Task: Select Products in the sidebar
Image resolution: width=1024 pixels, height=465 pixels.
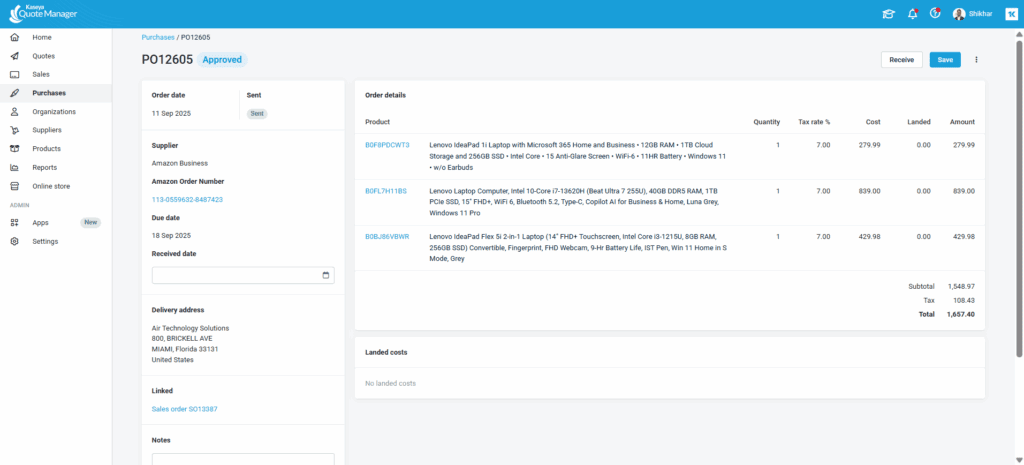Action: 46,149
